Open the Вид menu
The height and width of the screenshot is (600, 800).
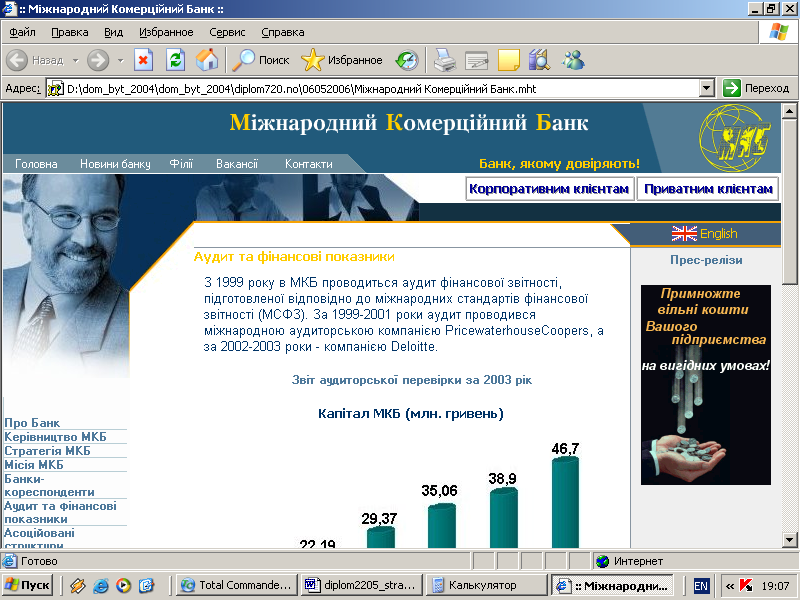[113, 32]
